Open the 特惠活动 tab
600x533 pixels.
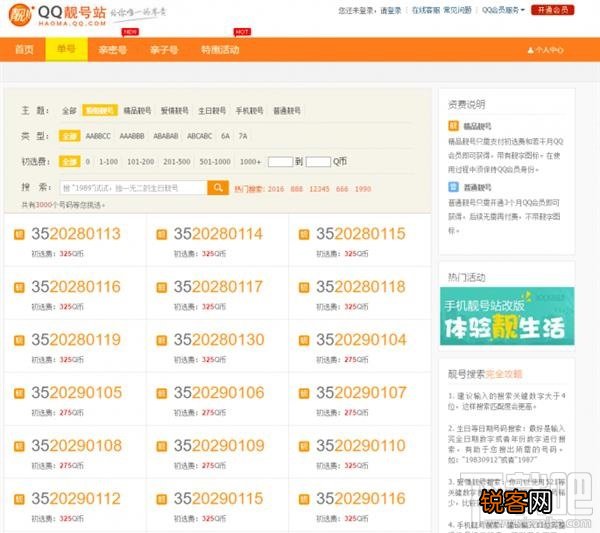[220, 50]
